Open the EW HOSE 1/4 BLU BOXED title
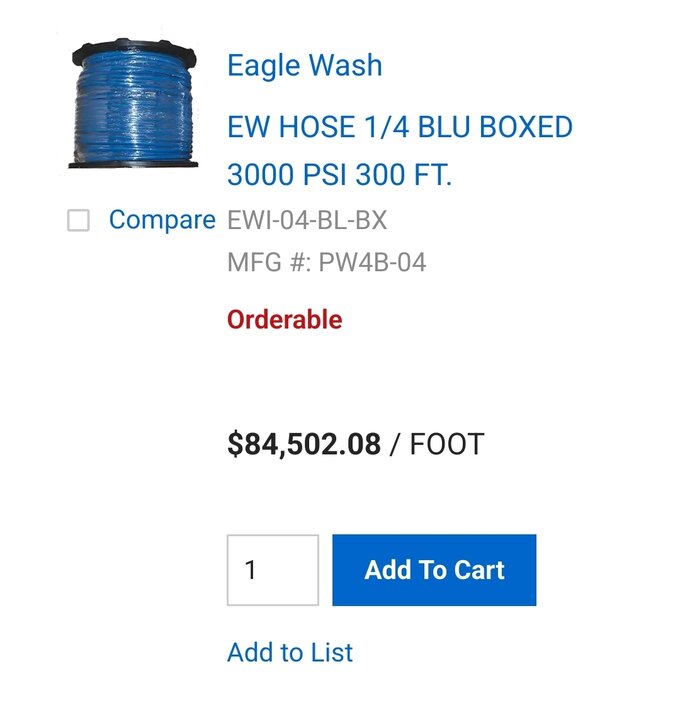Viewport: 680px width, 720px height. point(400,127)
